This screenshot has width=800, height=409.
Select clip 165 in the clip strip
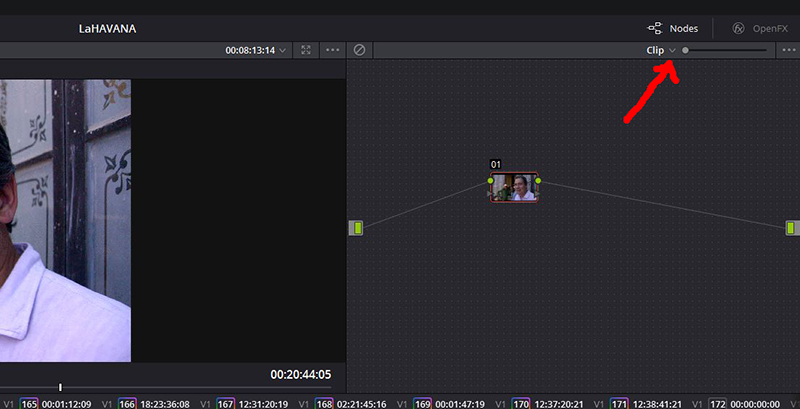click(29, 404)
